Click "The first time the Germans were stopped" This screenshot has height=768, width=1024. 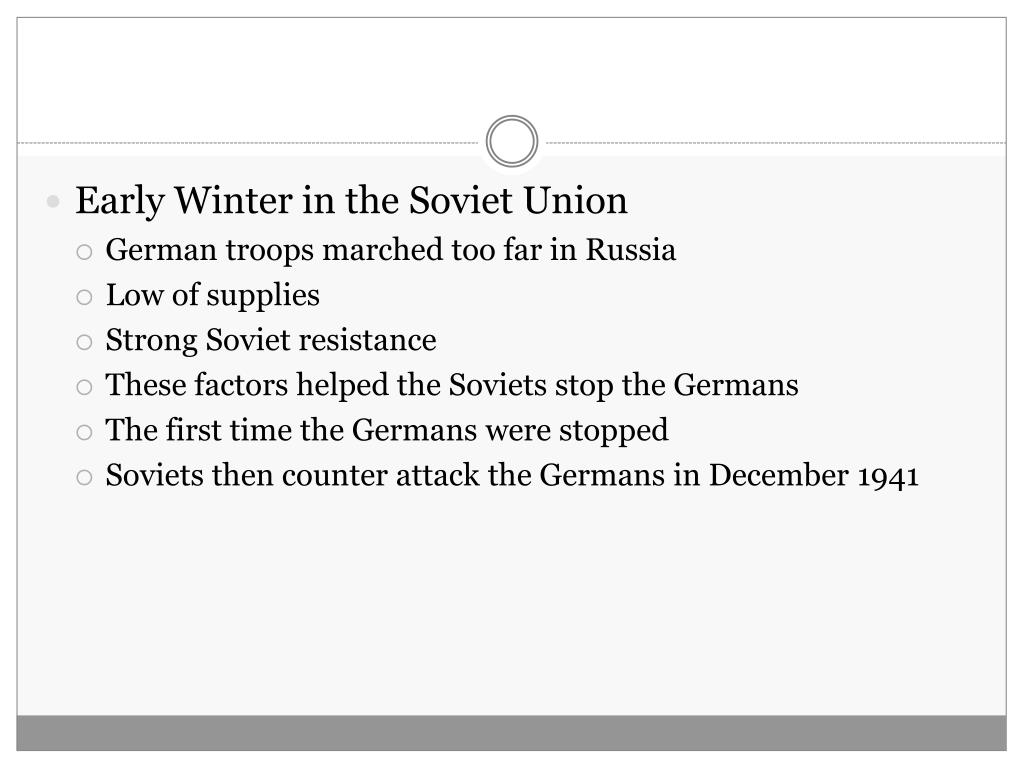[387, 431]
